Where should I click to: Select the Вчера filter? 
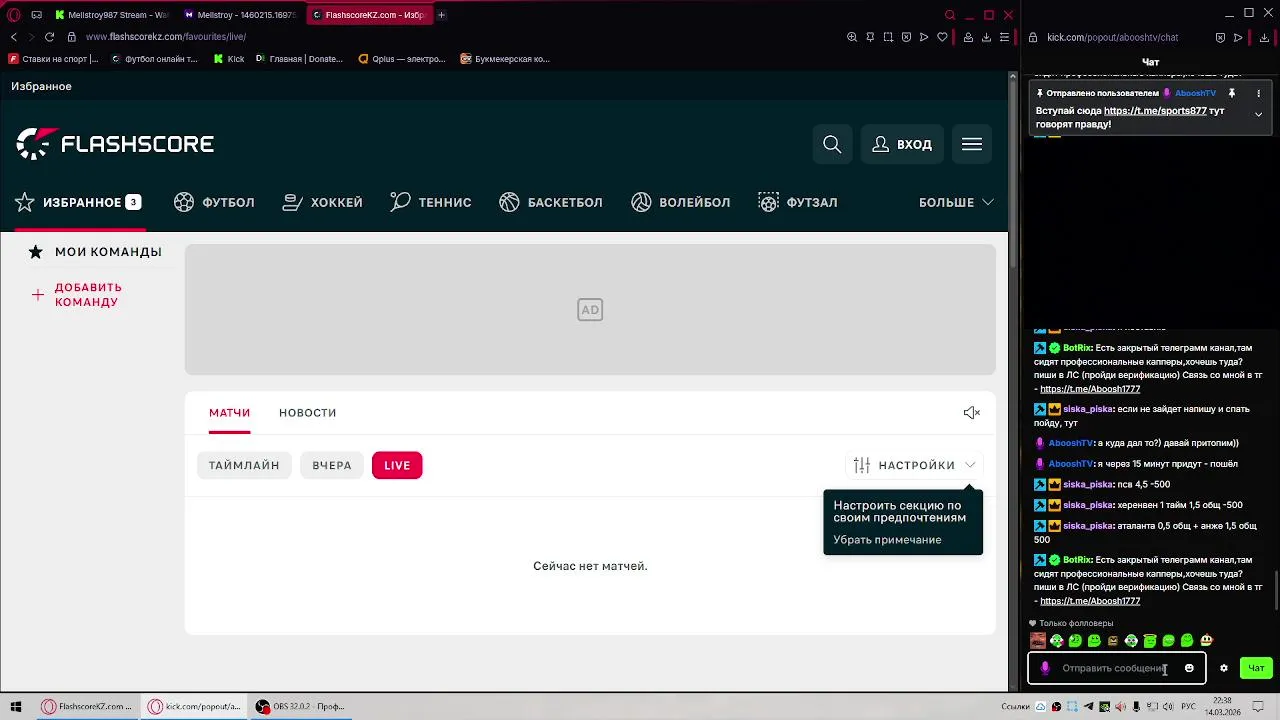click(332, 465)
